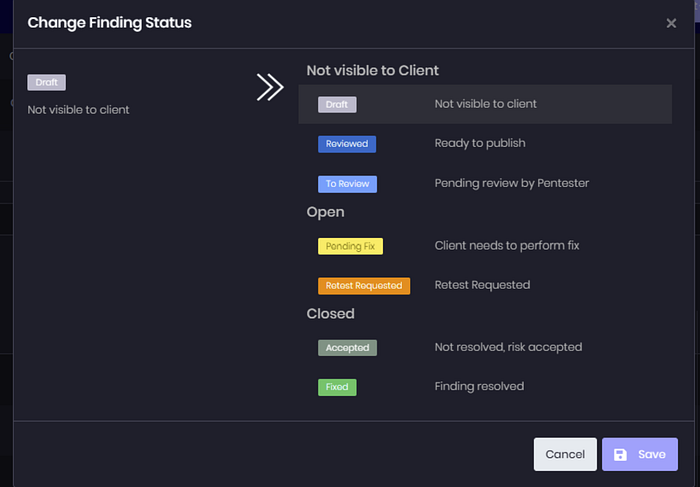Viewport: 700px width, 487px height.
Task: Select 'Client needs to perform fix' option
Action: 506,245
